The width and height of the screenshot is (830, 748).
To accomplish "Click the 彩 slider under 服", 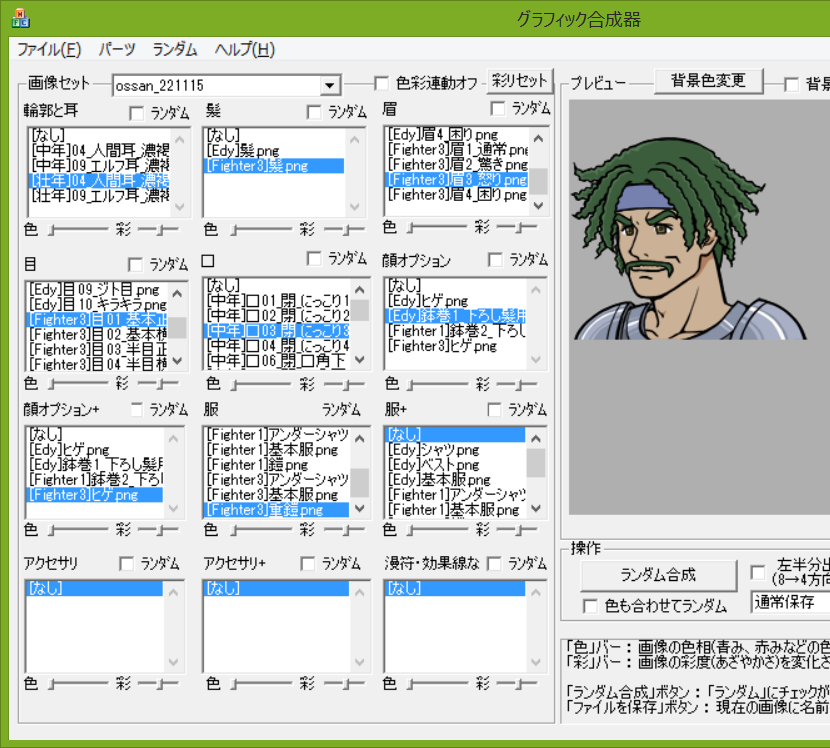I will pyautogui.click(x=344, y=529).
